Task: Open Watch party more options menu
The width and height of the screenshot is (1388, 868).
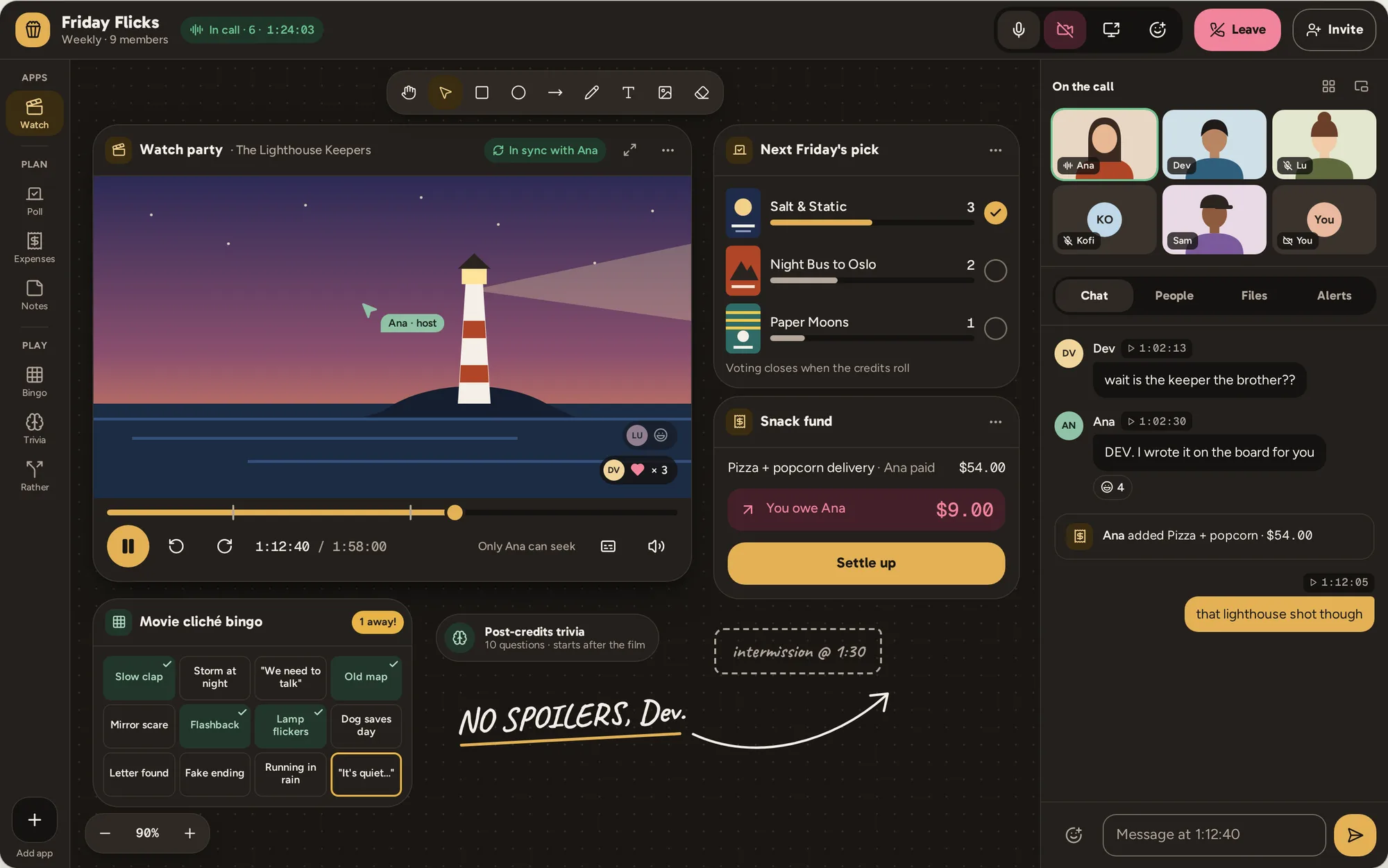Action: (x=668, y=150)
